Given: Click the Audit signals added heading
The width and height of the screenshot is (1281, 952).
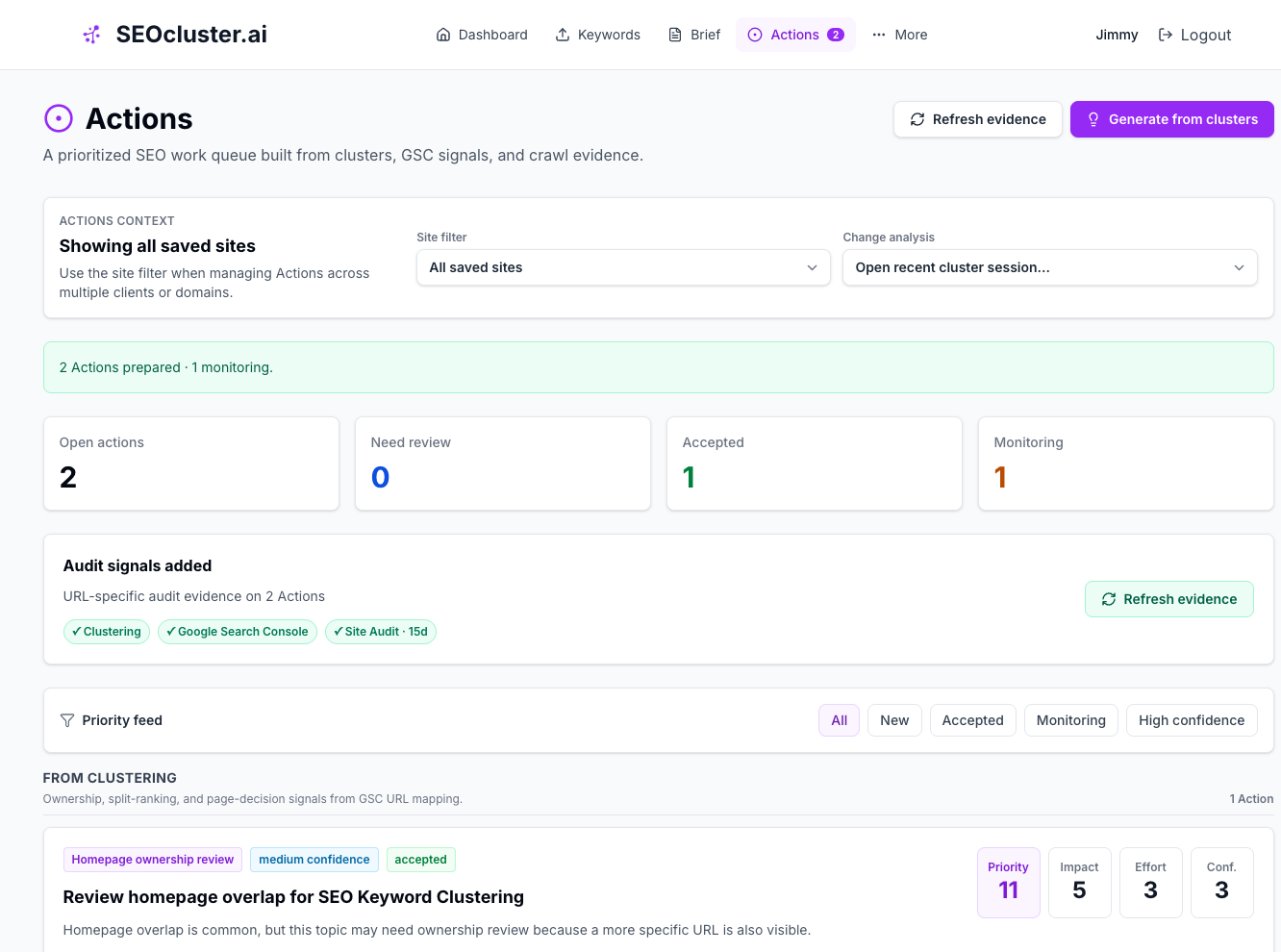Looking at the screenshot, I should [x=138, y=566].
